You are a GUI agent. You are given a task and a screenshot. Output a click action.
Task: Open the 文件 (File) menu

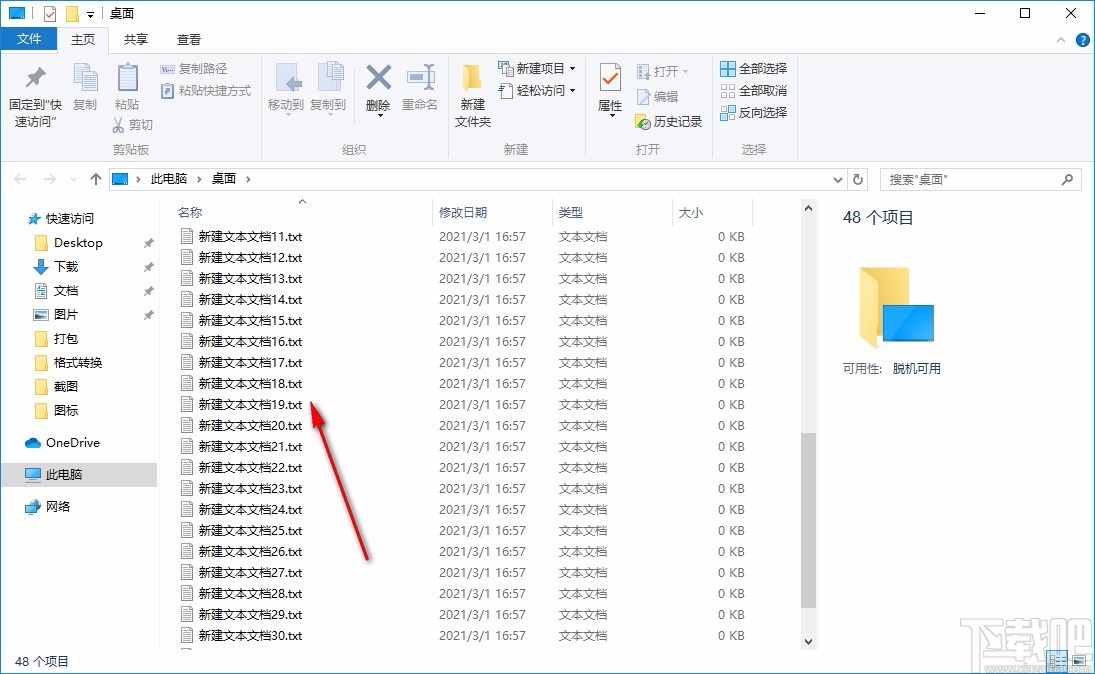coord(30,39)
